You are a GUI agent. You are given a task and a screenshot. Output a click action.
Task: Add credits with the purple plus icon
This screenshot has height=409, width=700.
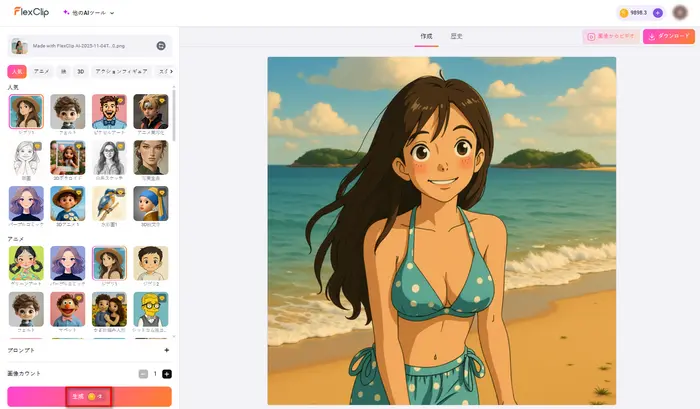point(657,13)
